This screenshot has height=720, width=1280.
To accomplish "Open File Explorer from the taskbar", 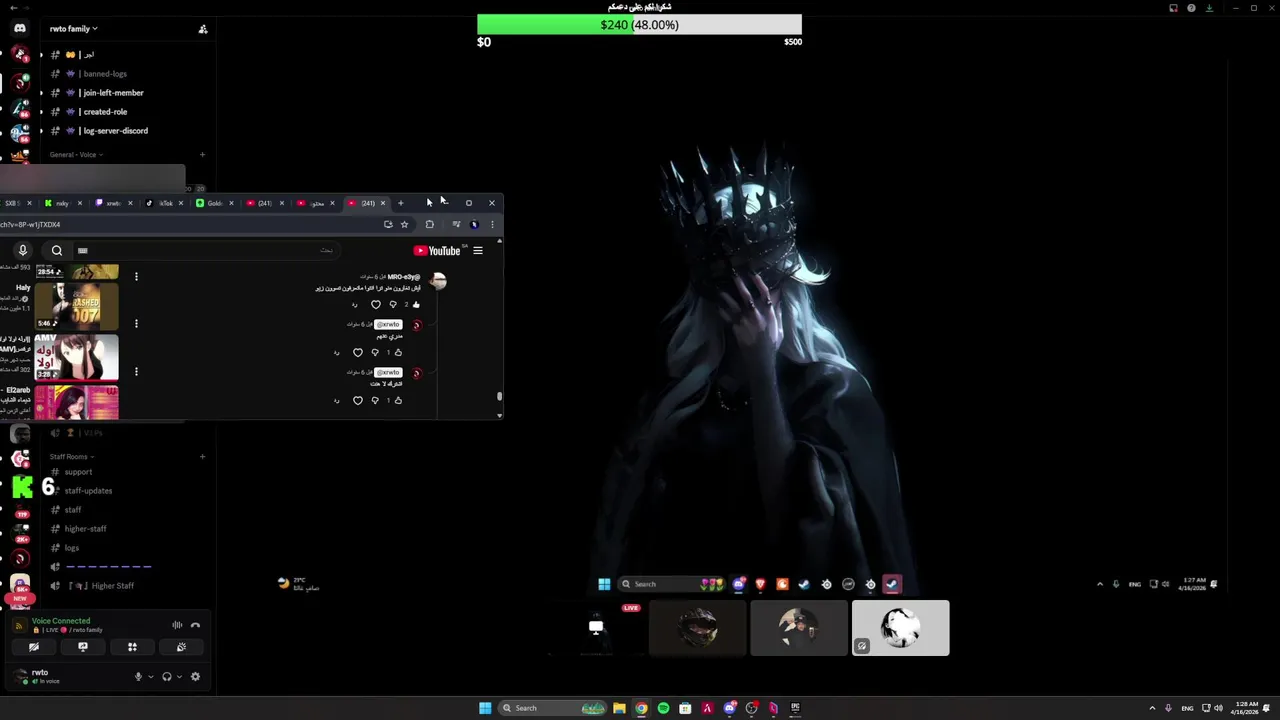I will pyautogui.click(x=619, y=708).
